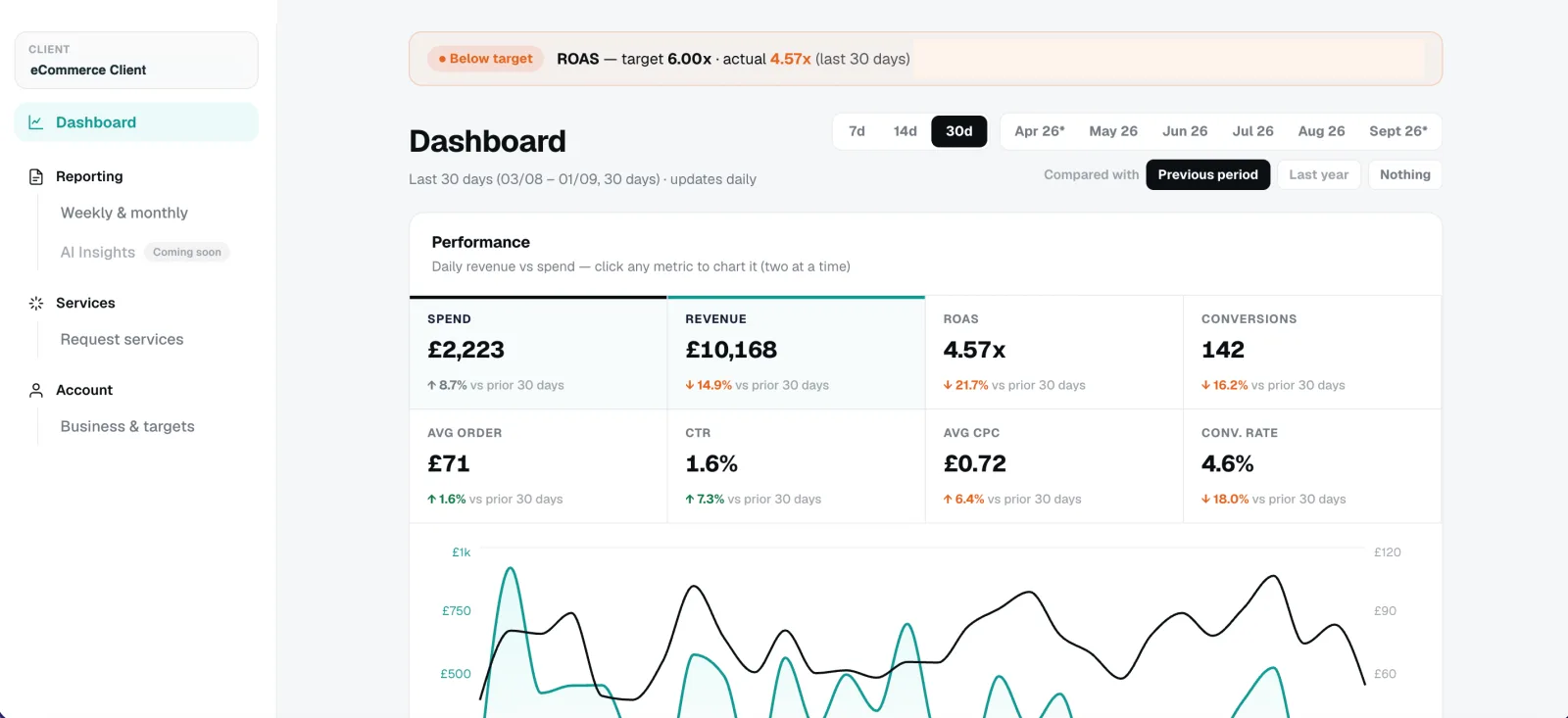Open the eCommerce Client selector
This screenshot has height=718, width=1568.
pyautogui.click(x=136, y=61)
